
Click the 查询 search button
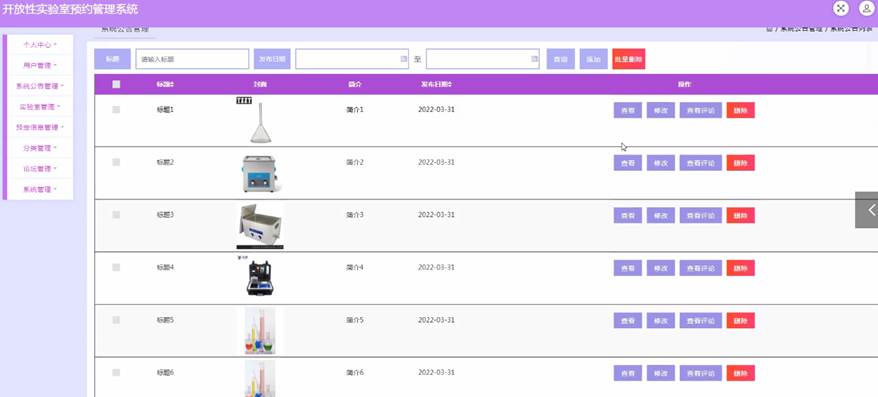pyautogui.click(x=561, y=59)
